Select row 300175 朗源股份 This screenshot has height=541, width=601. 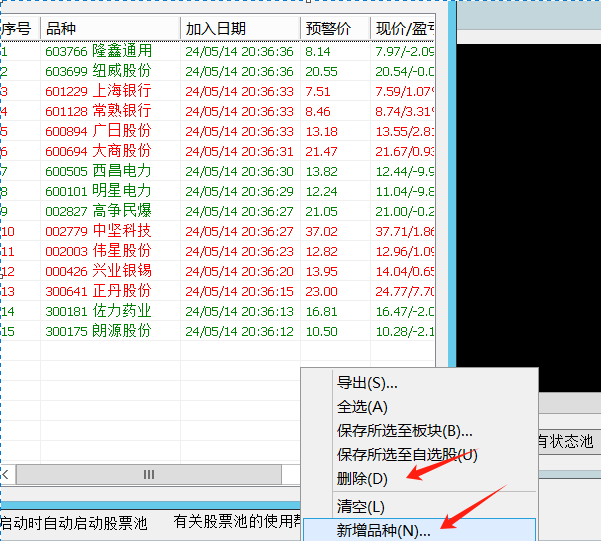pyautogui.click(x=217, y=331)
